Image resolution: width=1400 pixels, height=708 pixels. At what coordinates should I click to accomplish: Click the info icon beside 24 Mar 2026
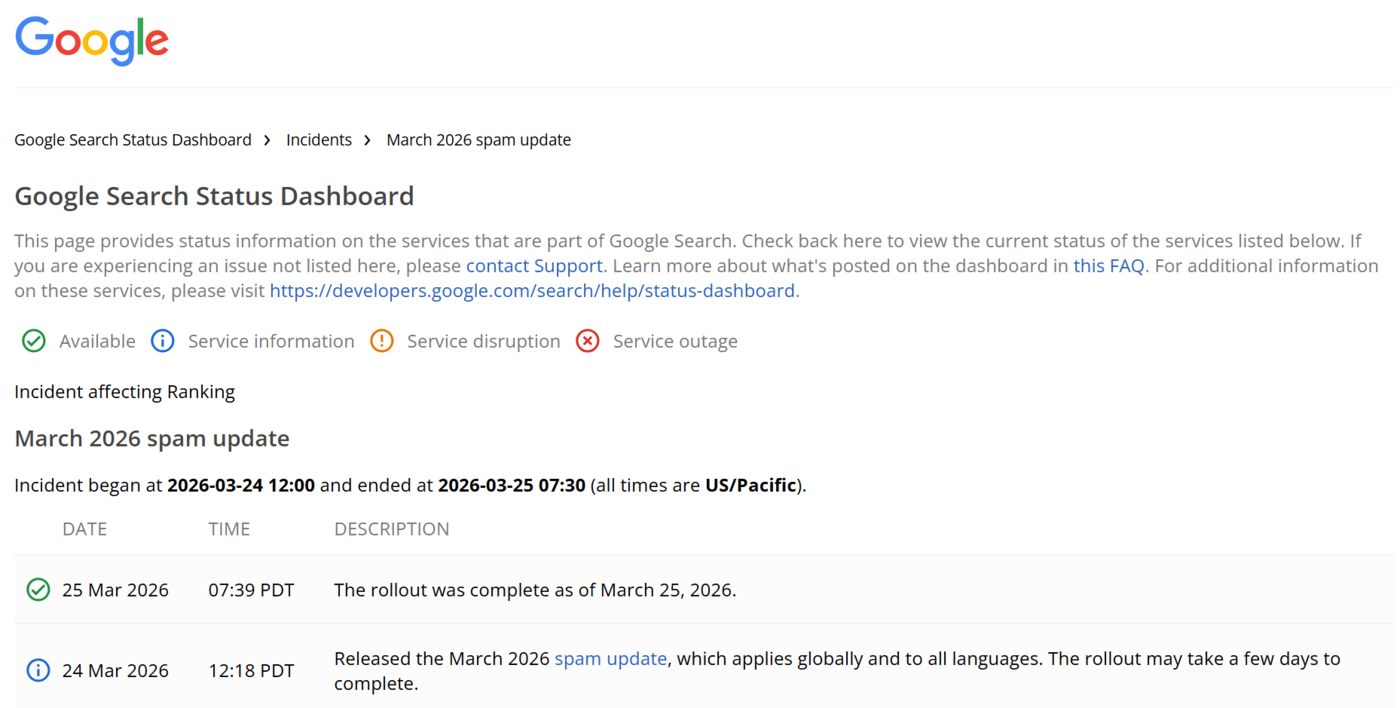point(37,670)
